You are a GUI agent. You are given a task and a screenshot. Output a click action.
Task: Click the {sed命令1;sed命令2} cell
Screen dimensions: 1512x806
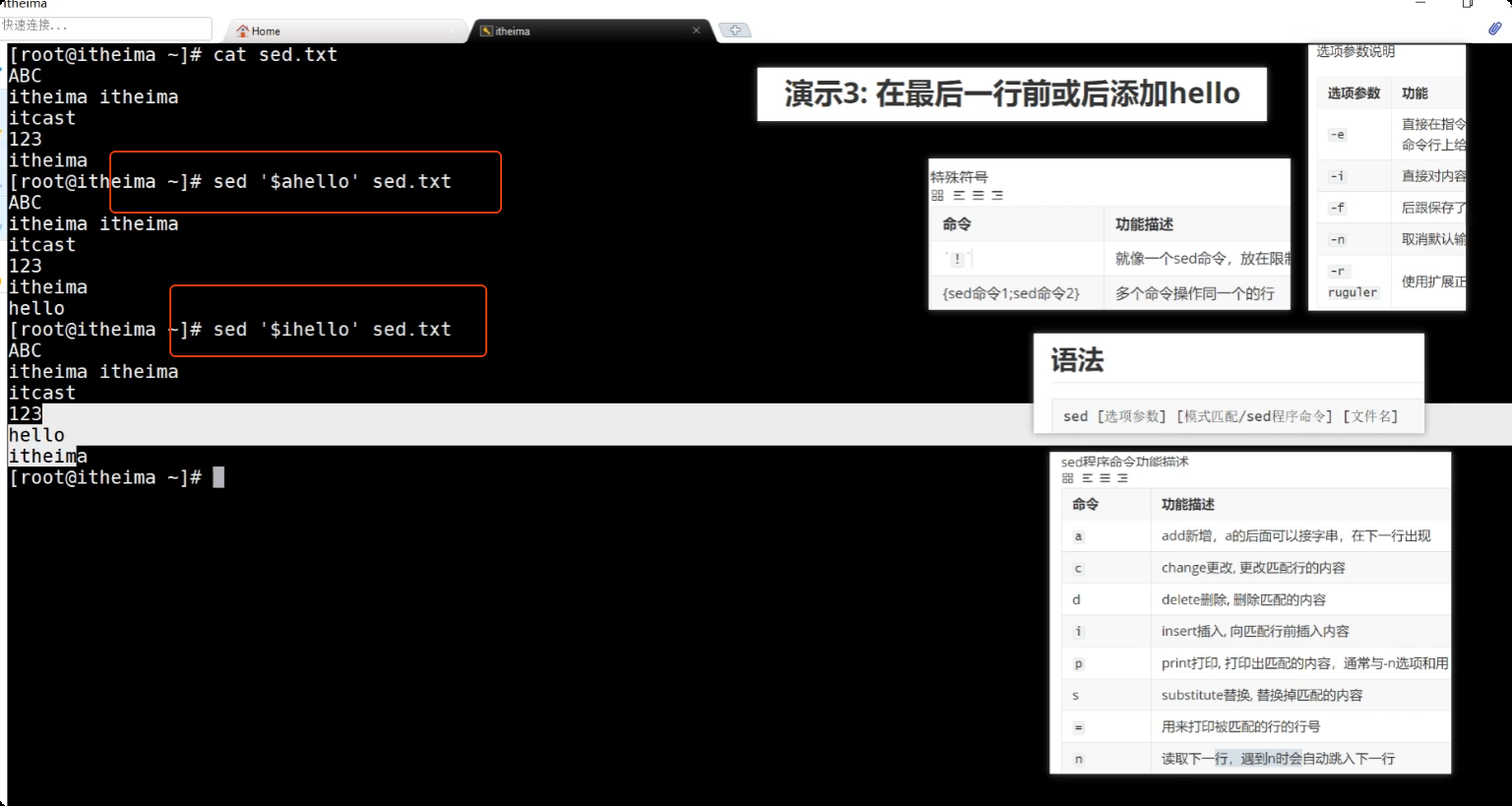click(1011, 293)
